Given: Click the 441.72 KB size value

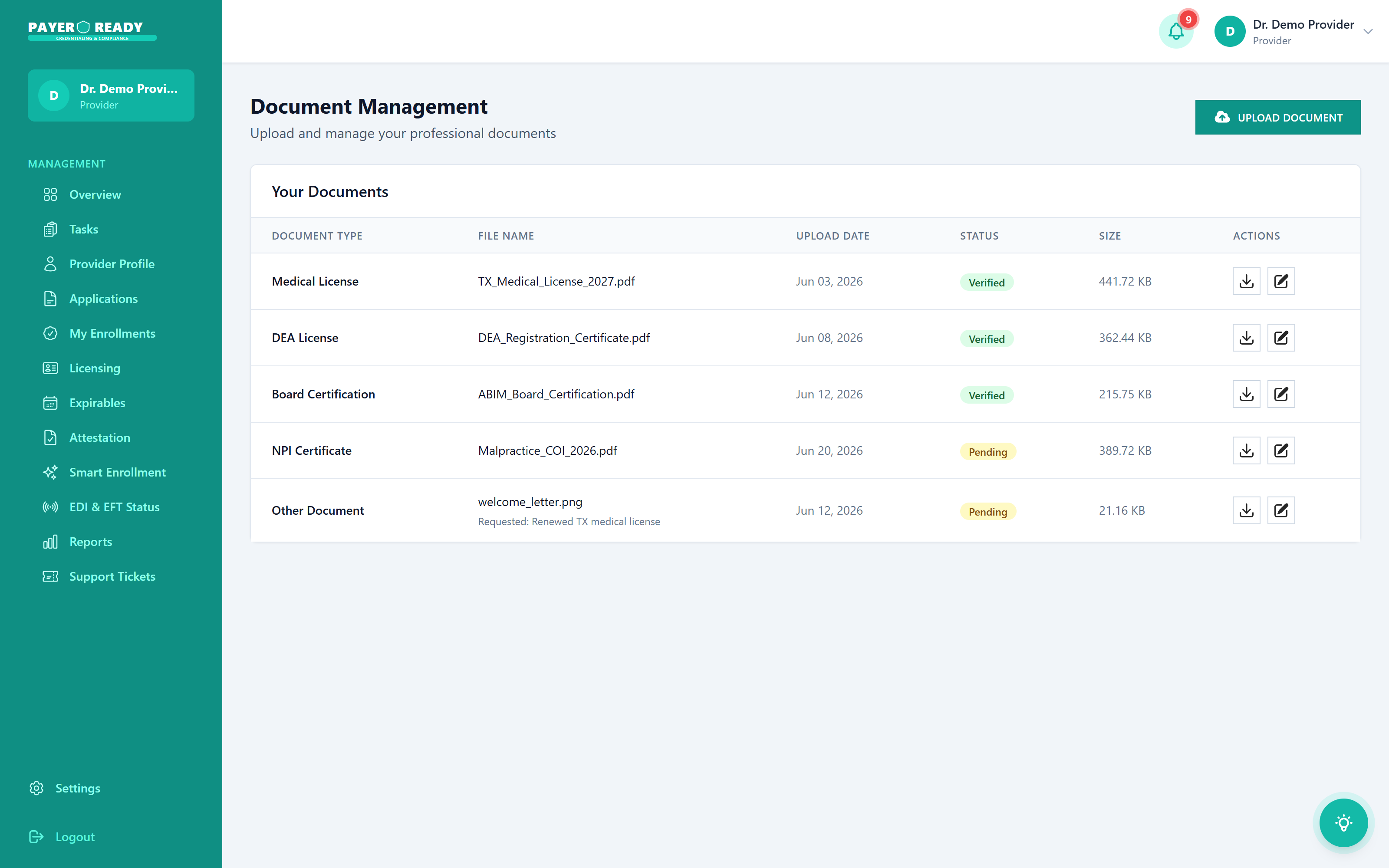Looking at the screenshot, I should pyautogui.click(x=1125, y=281).
